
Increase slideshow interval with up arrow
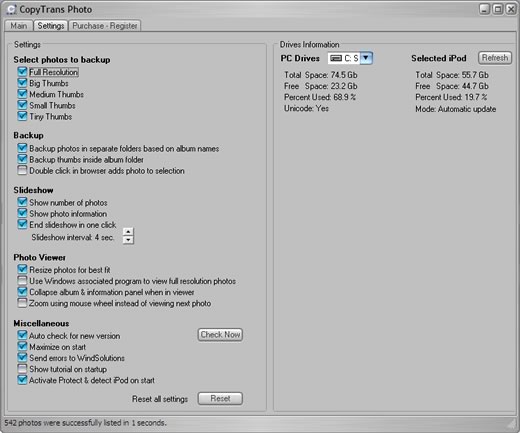[128, 232]
